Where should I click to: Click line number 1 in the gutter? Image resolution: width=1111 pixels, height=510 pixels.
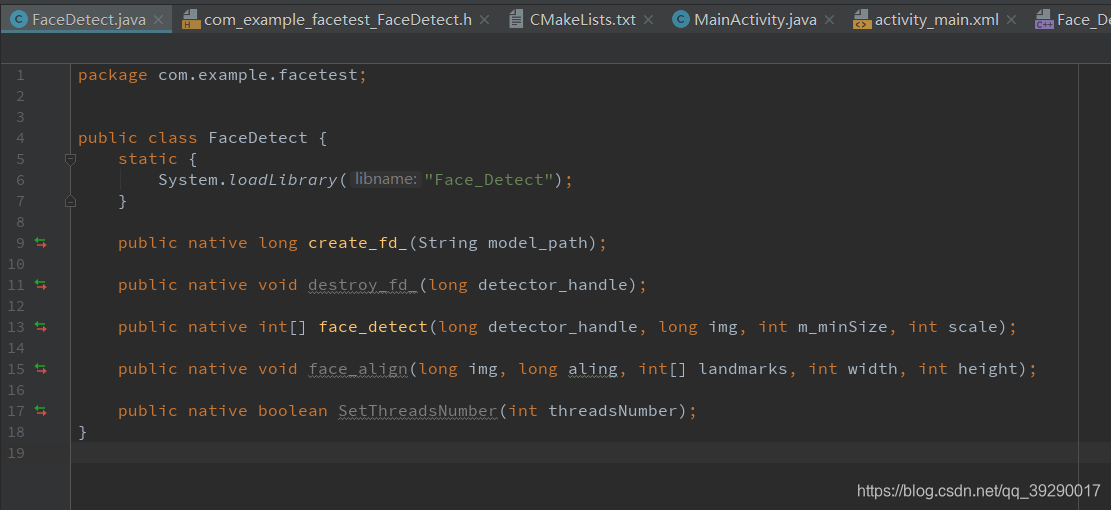coord(20,75)
